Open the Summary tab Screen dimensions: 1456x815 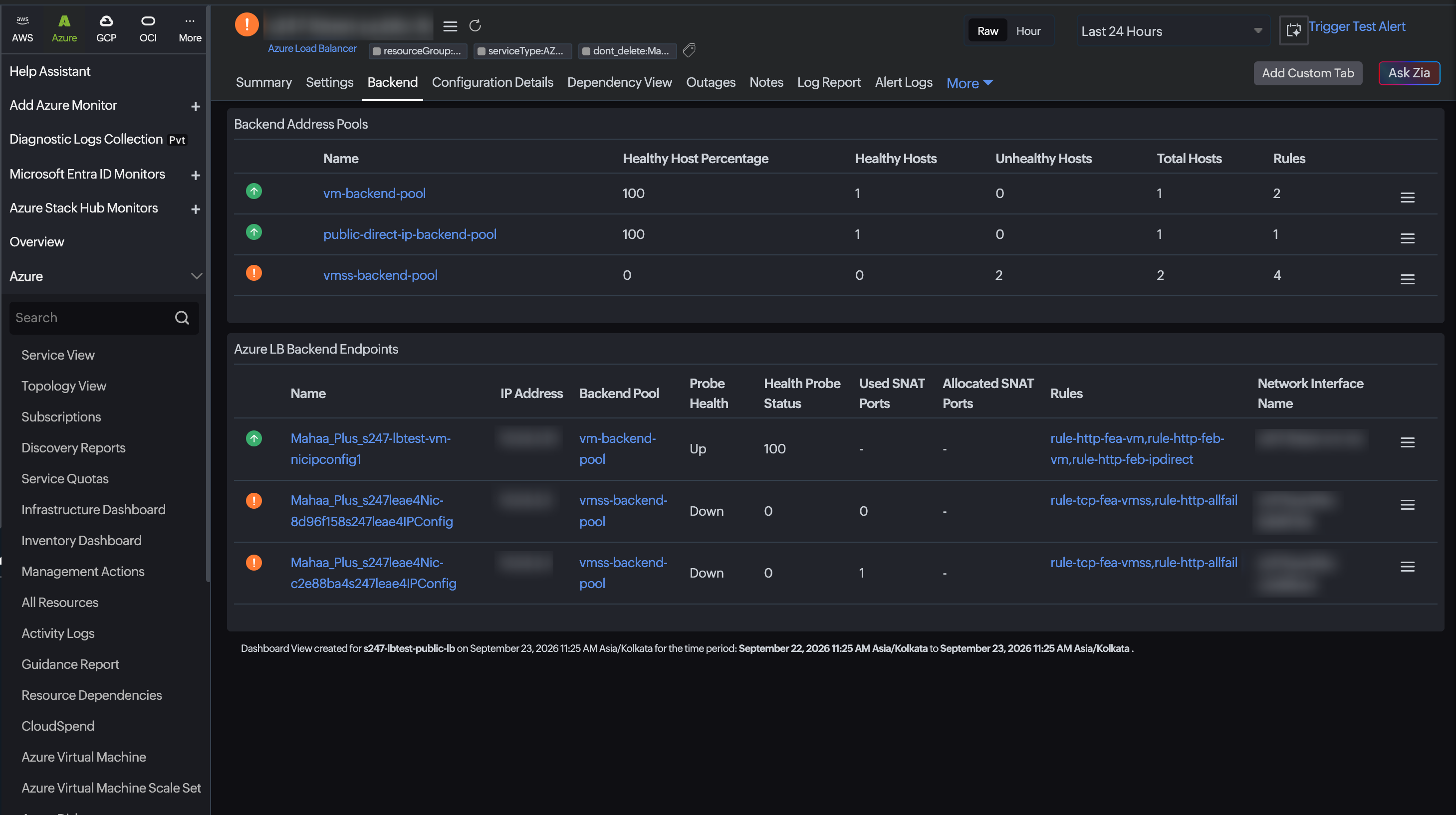pyautogui.click(x=263, y=82)
